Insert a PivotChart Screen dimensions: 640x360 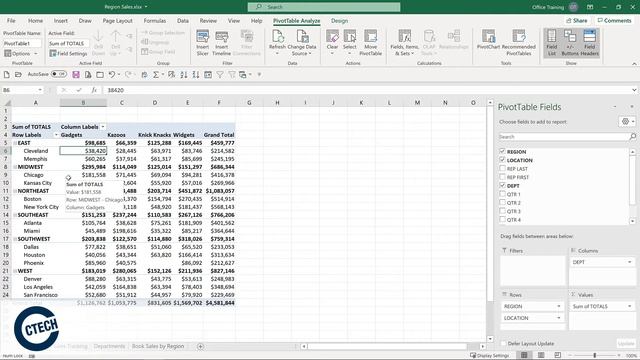pos(488,41)
